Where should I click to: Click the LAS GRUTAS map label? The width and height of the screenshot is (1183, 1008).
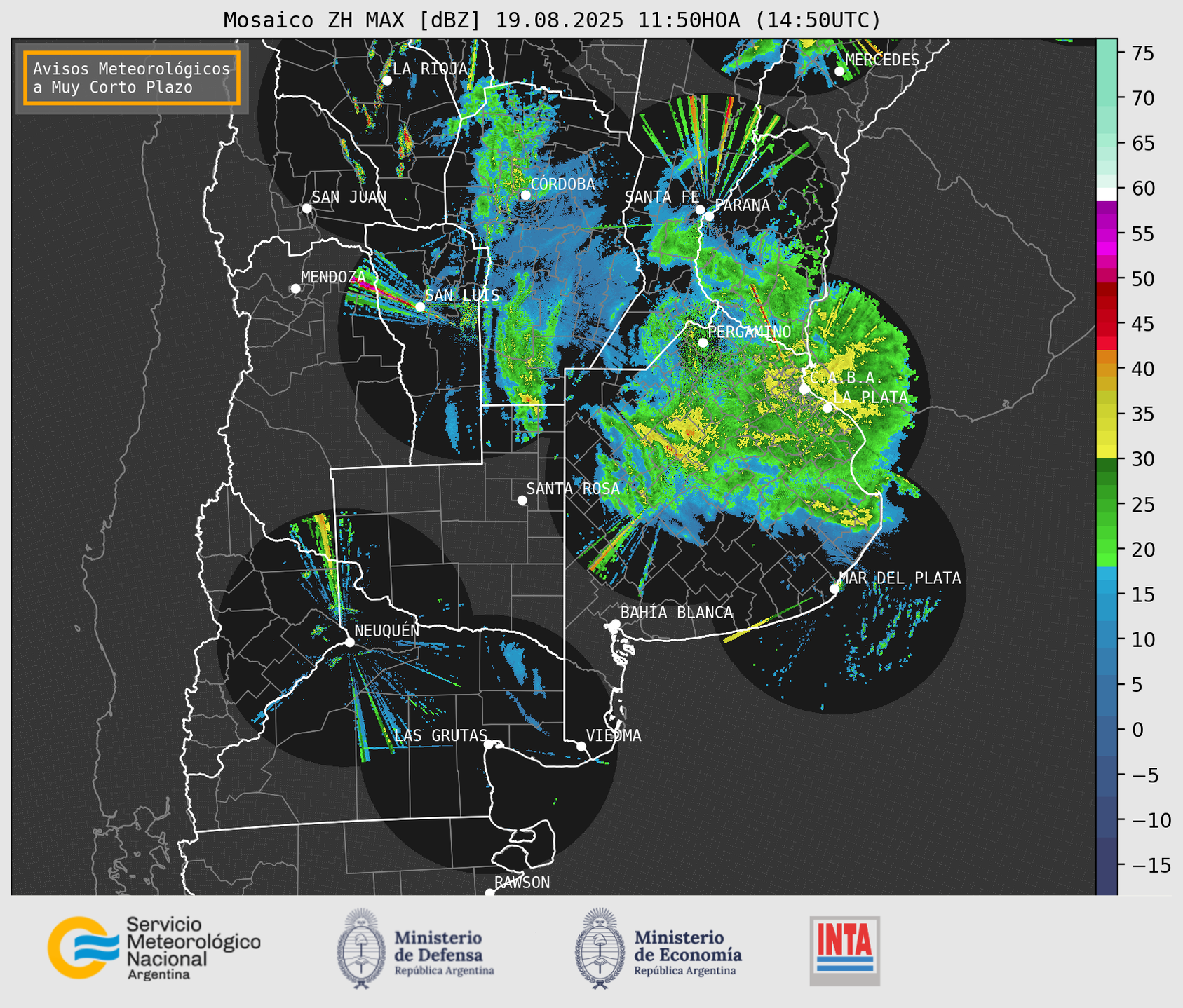click(441, 735)
